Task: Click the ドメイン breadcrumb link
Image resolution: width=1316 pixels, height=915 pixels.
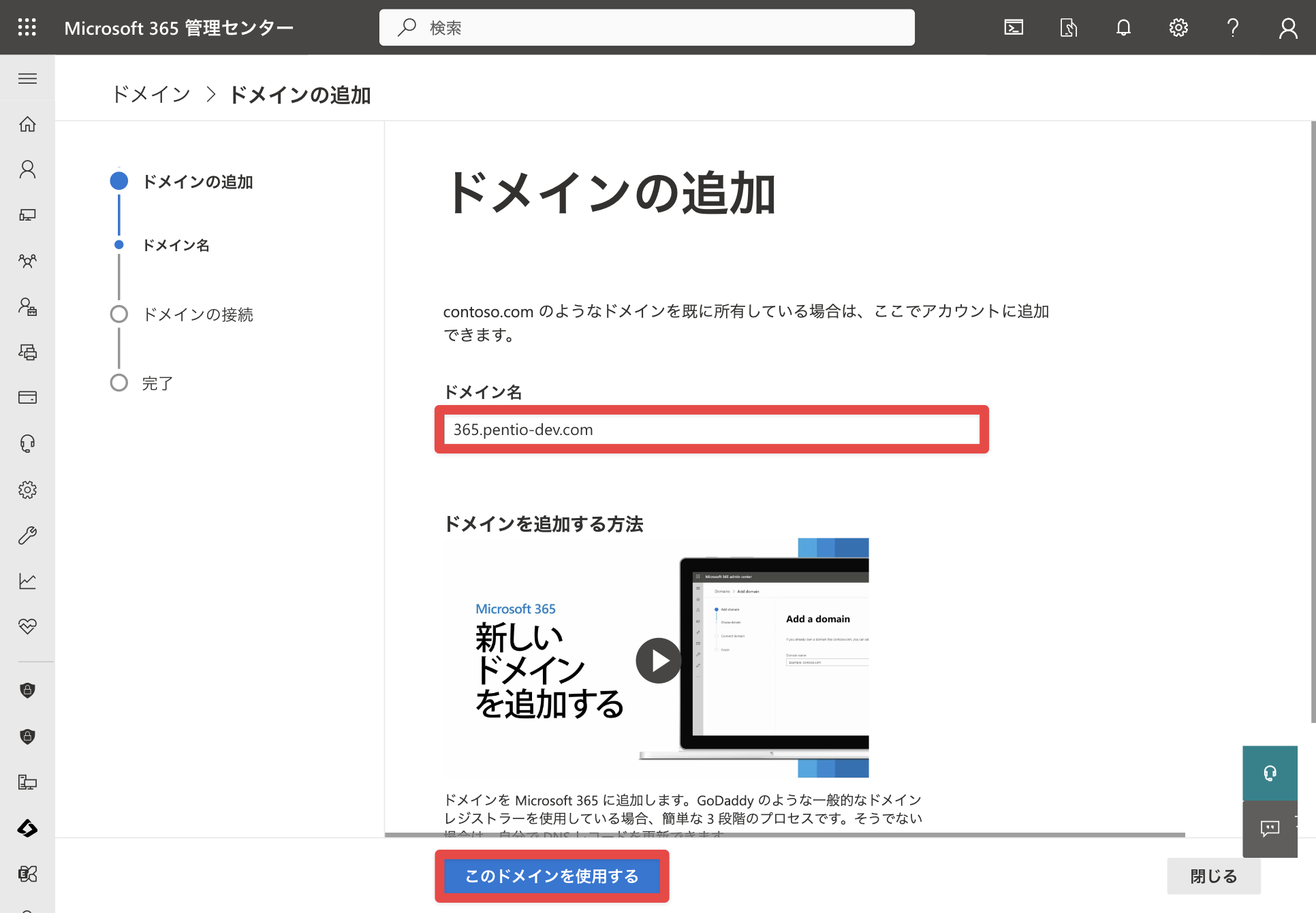Action: (151, 95)
